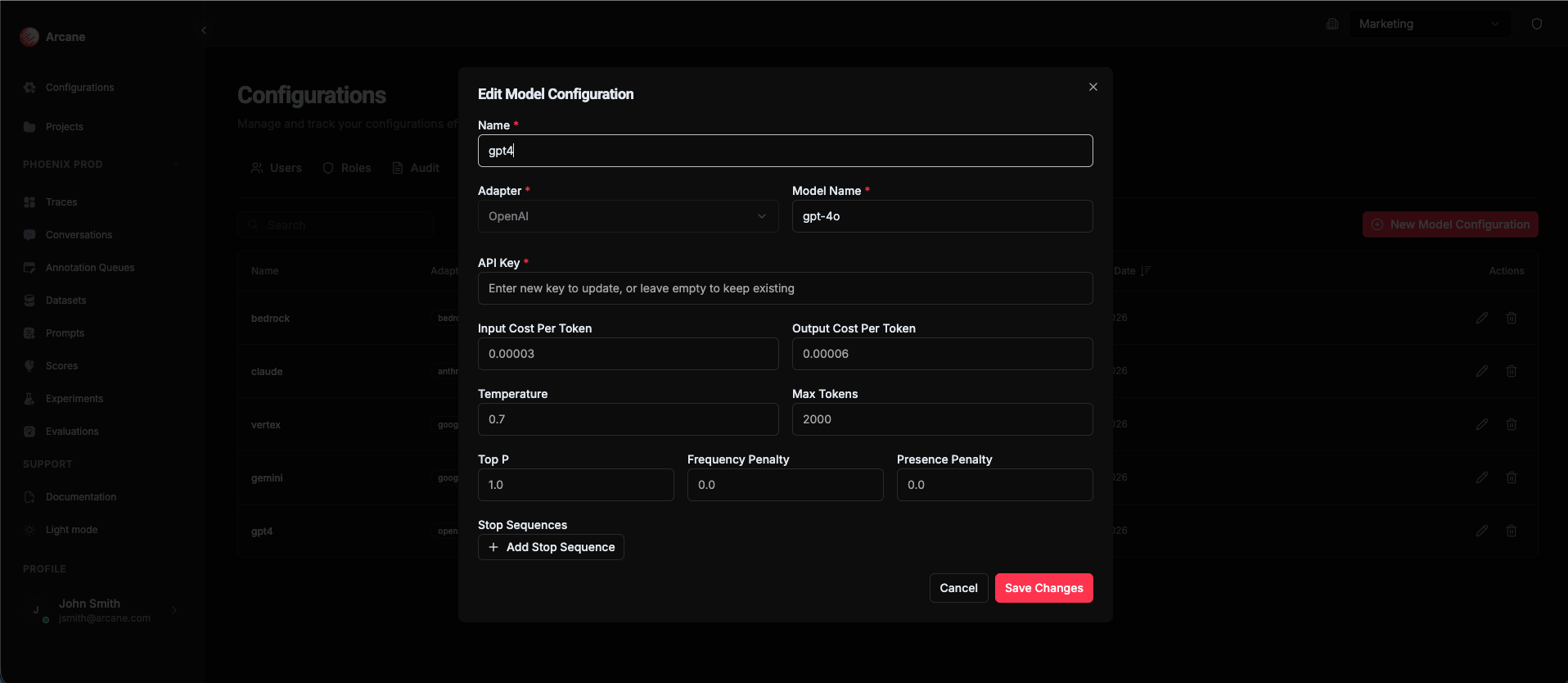Click the Scores sidebar icon
Viewport: 1568px width, 683px height.
29,366
